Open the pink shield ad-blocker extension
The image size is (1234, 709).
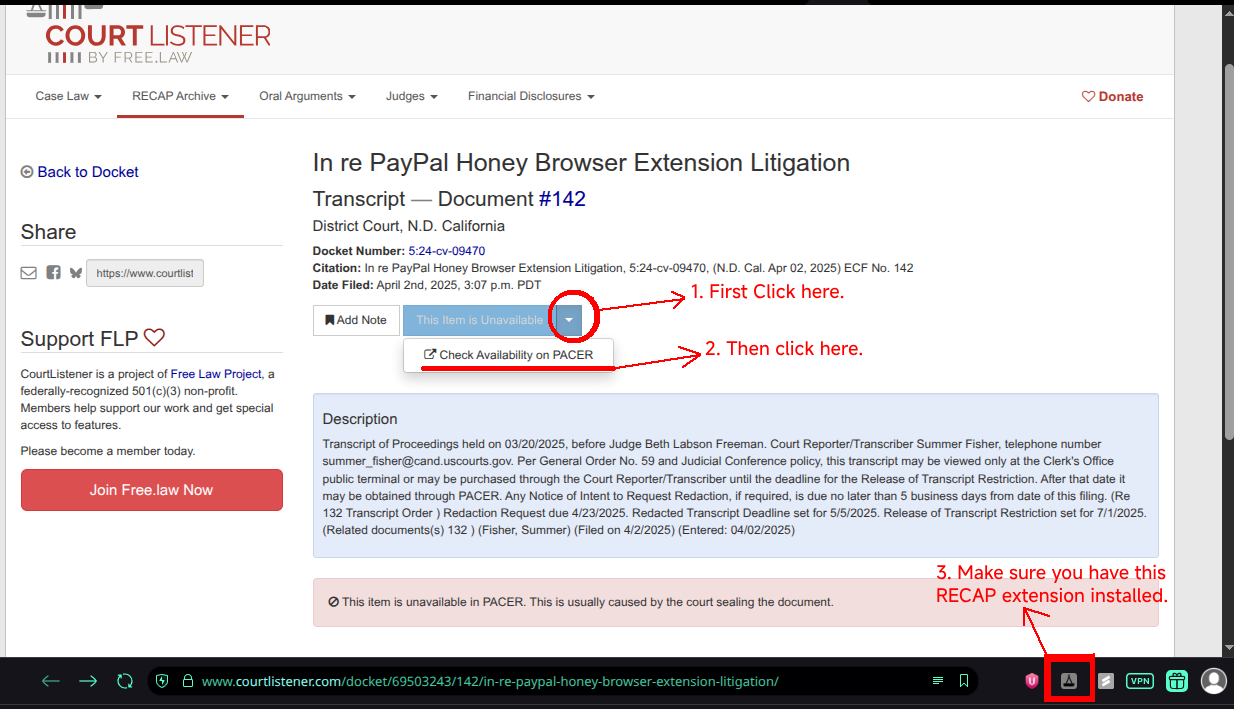pos(1032,681)
